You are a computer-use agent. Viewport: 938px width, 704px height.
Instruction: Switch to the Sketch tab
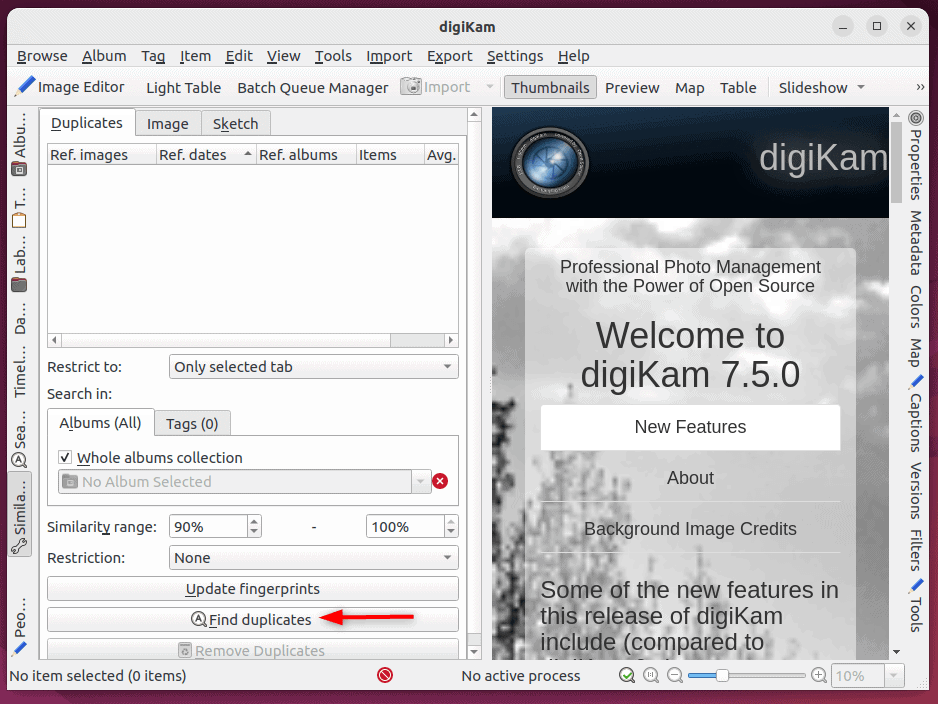[236, 124]
